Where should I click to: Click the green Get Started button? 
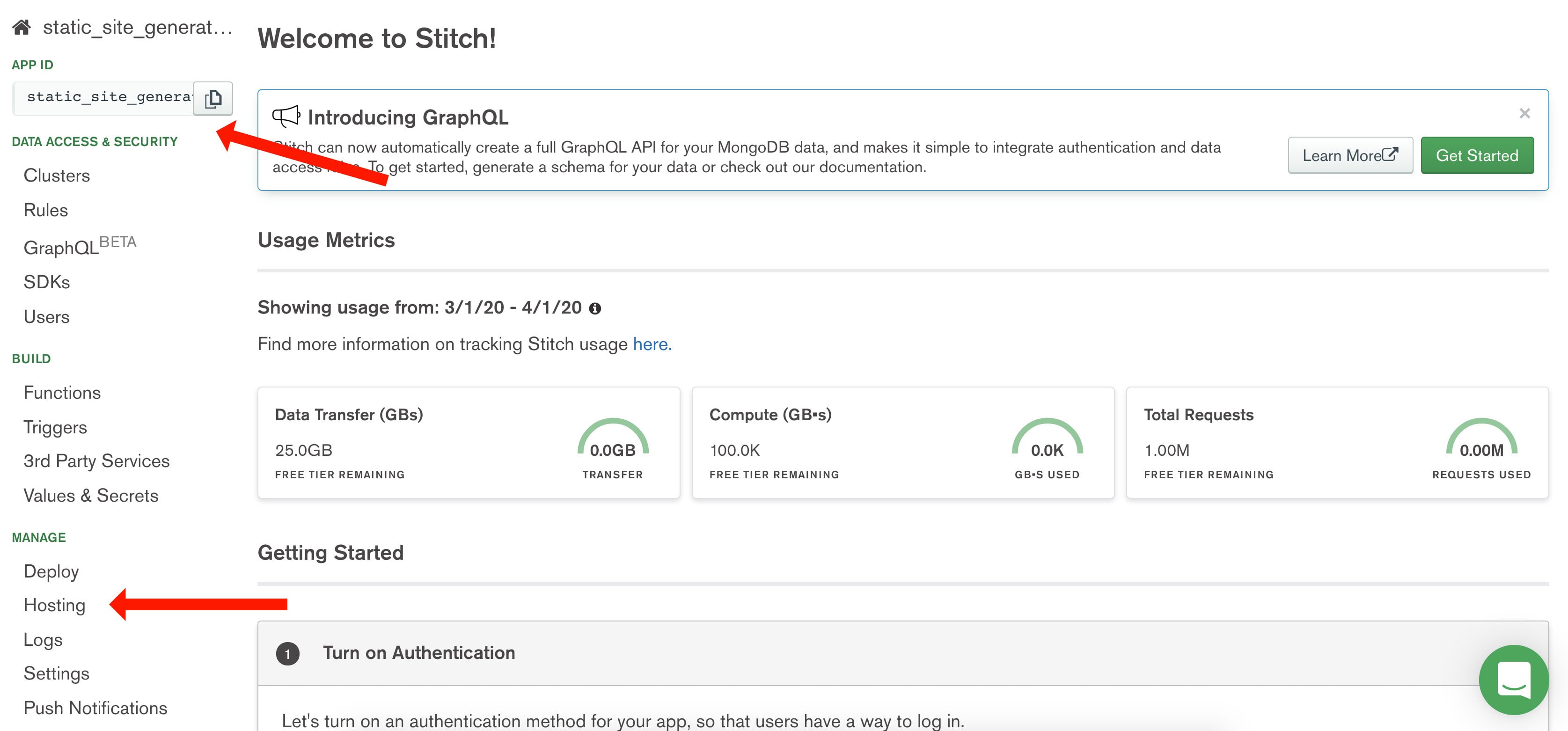click(x=1477, y=155)
